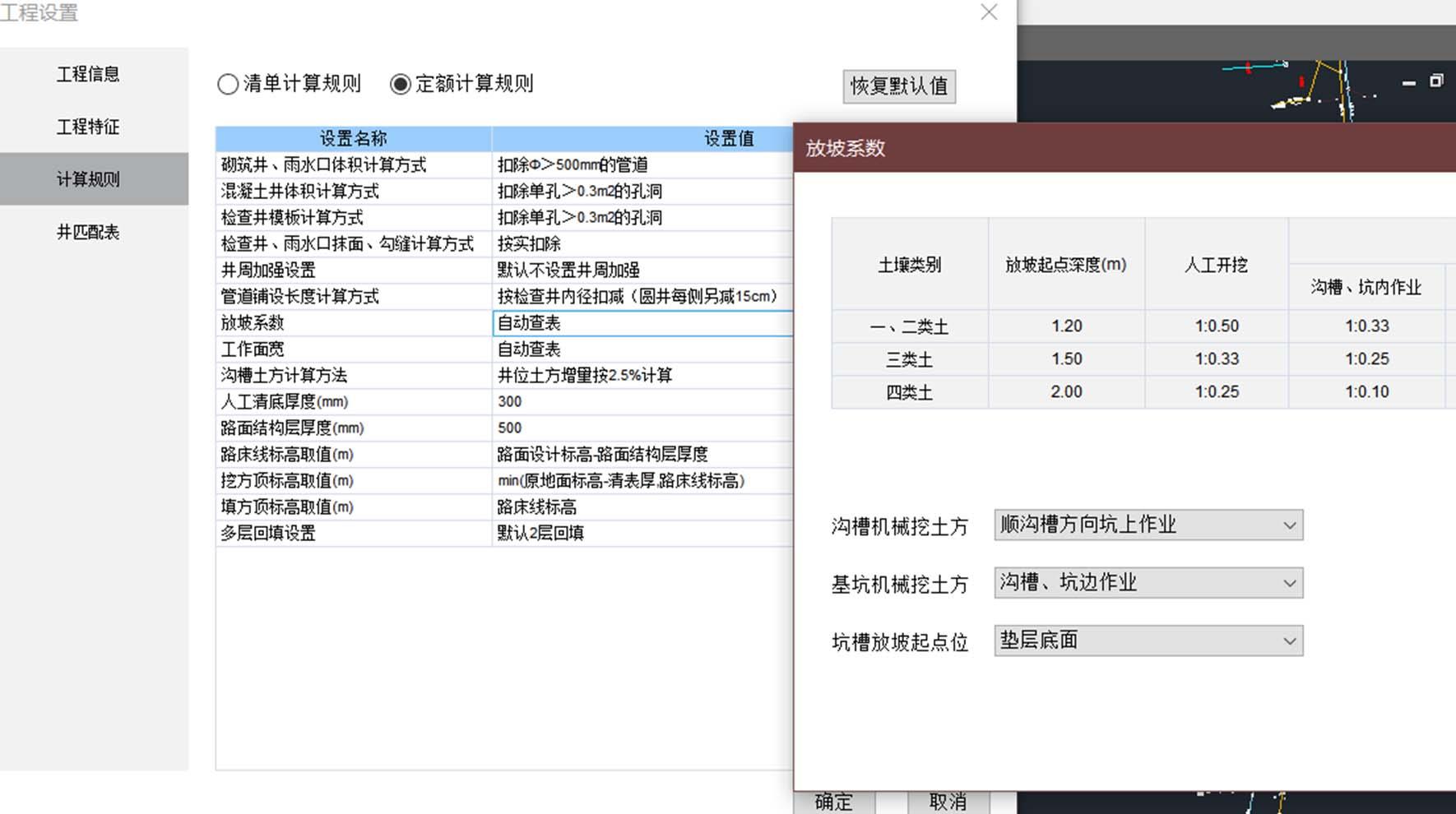Click value 默认不设置井周加强

(x=568, y=271)
